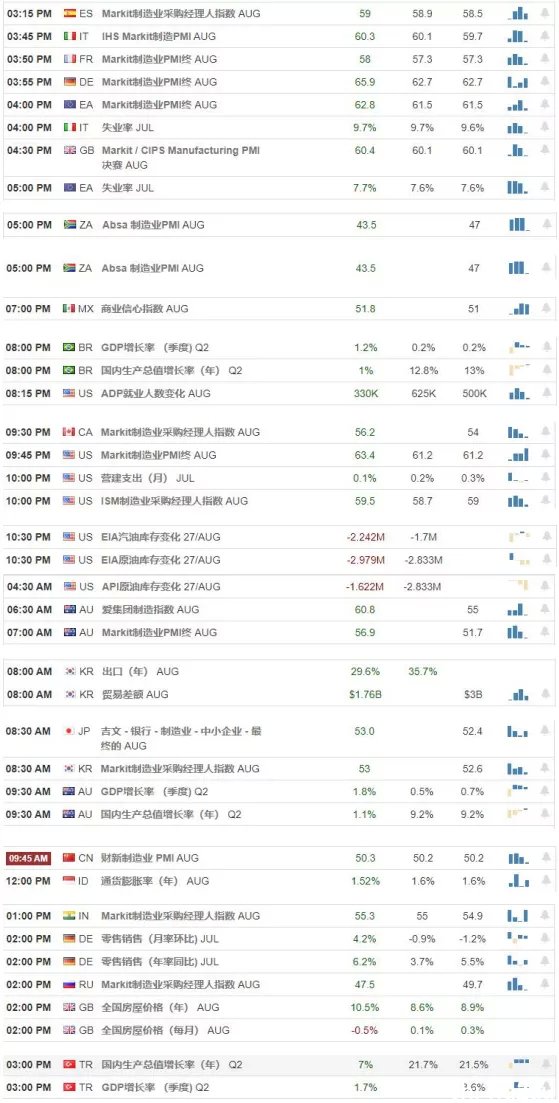This screenshot has height=1103, width=559.
Task: Click the 12:00 PM time in ID row
Action: tap(29, 881)
